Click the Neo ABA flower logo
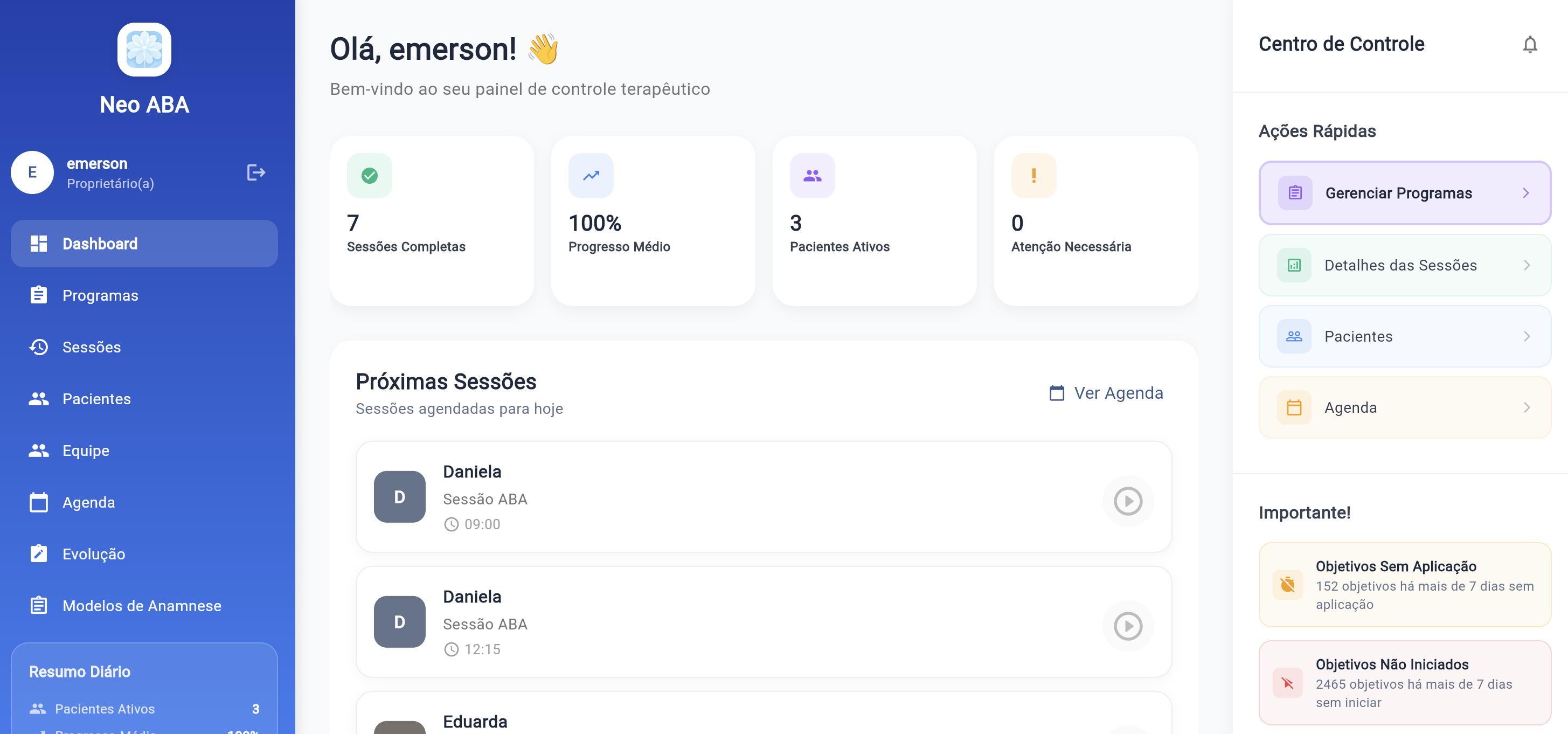The image size is (1568, 734). (x=144, y=50)
